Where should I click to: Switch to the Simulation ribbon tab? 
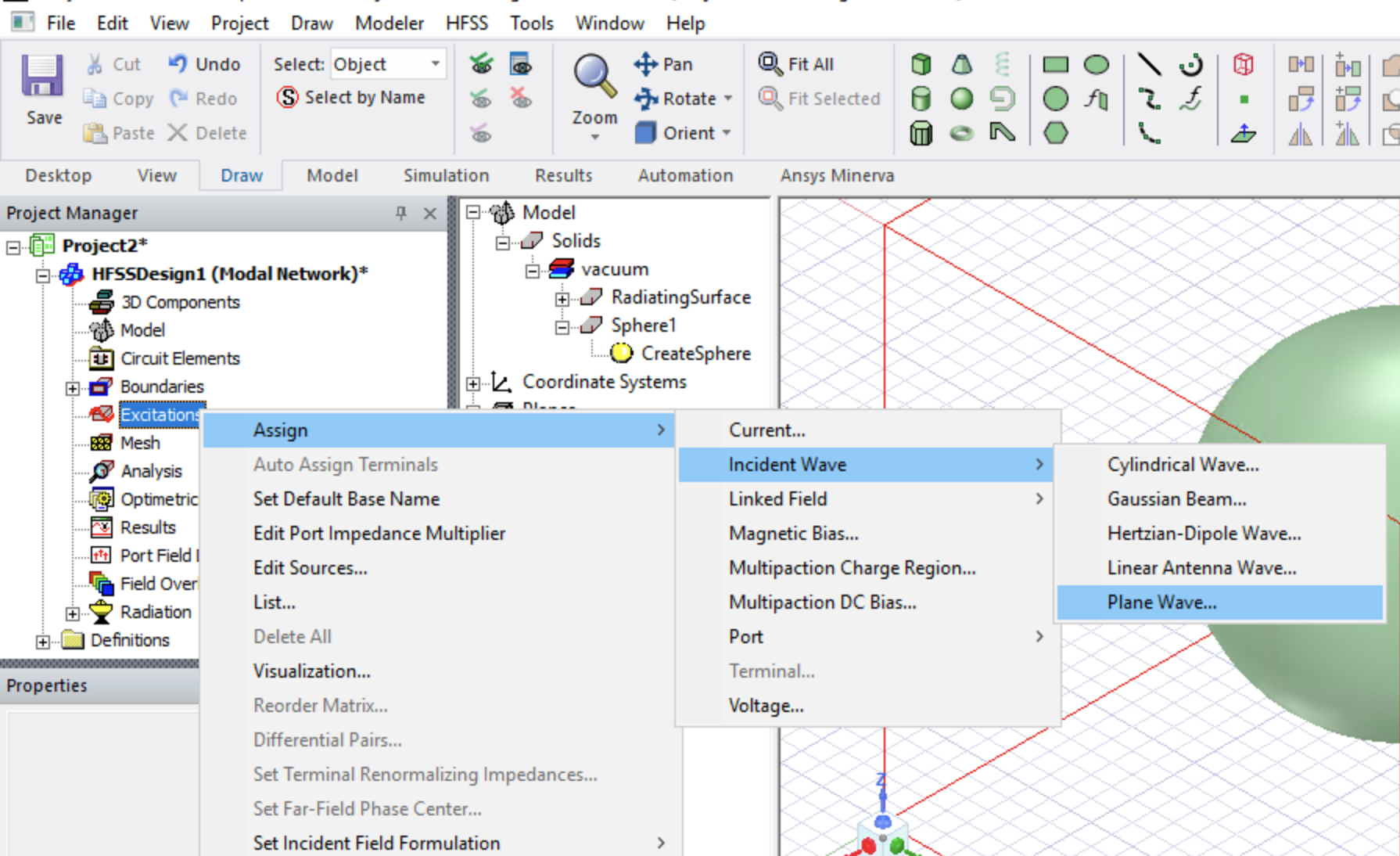(x=446, y=175)
